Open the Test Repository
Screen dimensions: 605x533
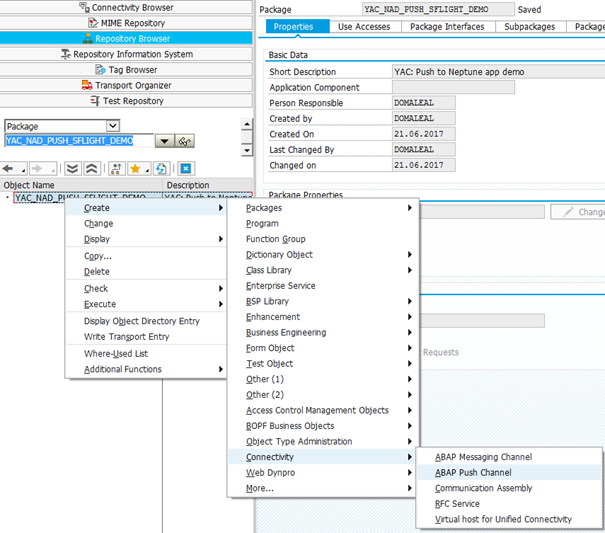pyautogui.click(x=126, y=101)
